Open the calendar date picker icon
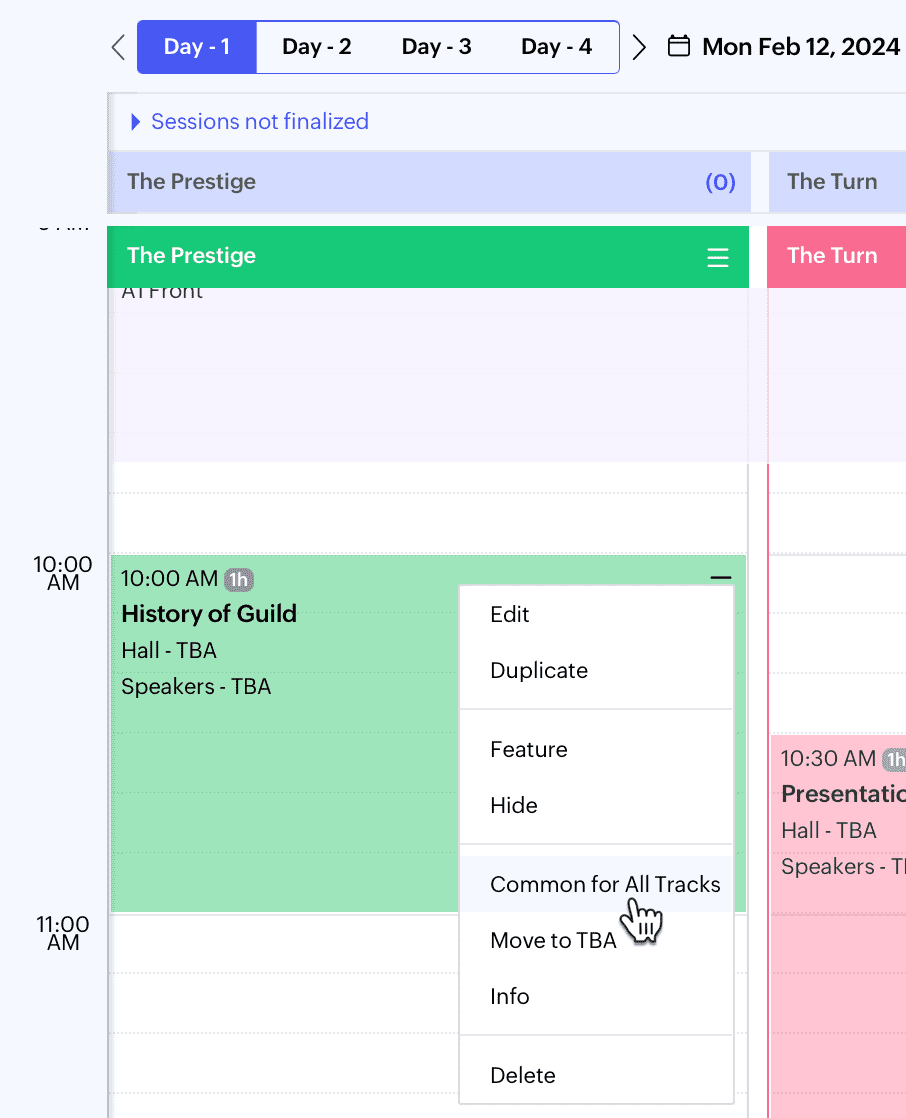The image size is (906, 1118). 679,47
